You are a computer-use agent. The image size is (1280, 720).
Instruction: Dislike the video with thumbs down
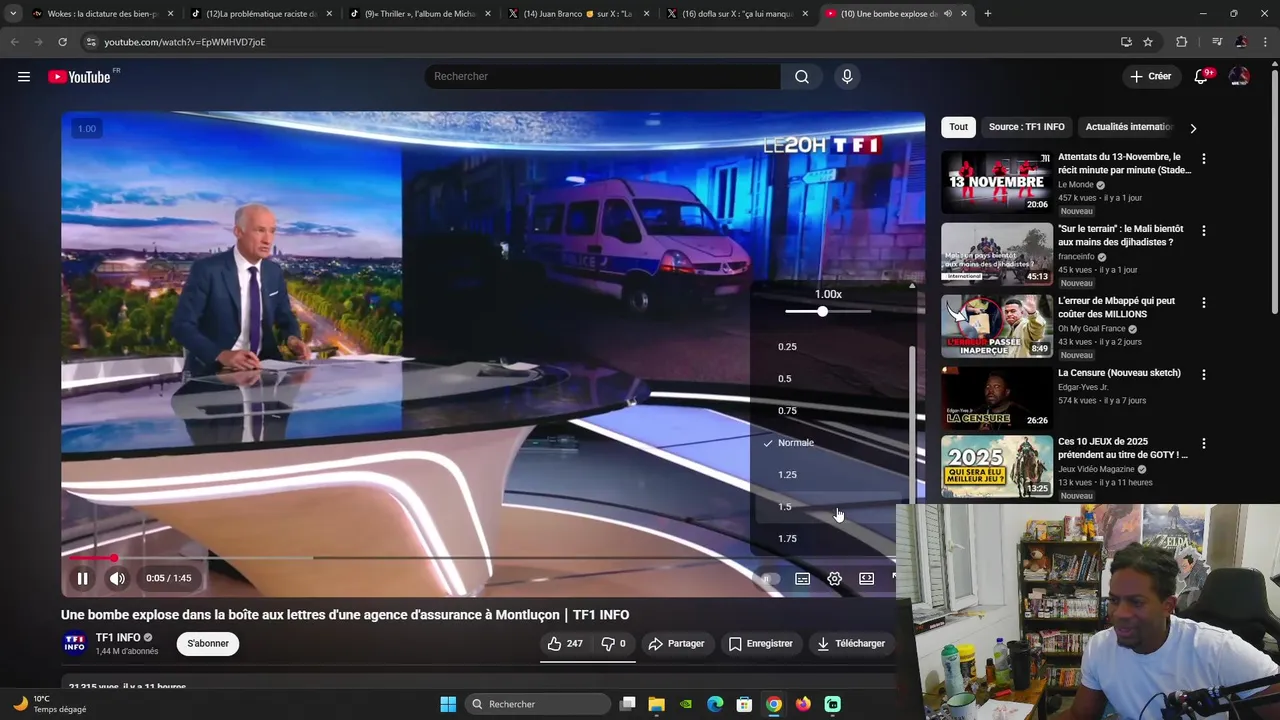pos(613,644)
